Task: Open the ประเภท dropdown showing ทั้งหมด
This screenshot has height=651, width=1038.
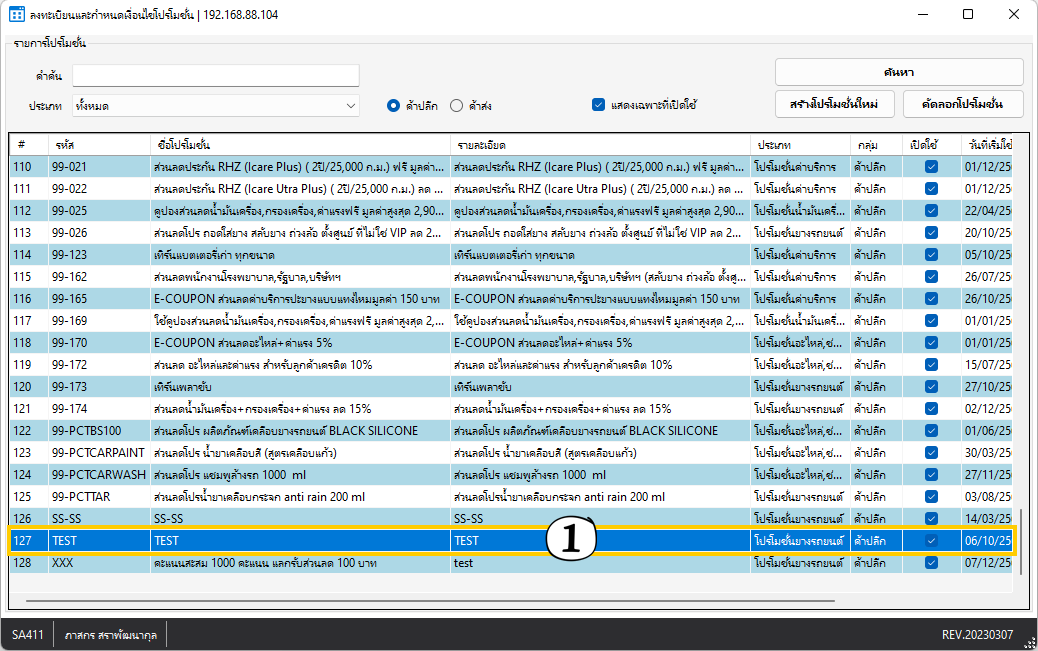Action: point(215,105)
